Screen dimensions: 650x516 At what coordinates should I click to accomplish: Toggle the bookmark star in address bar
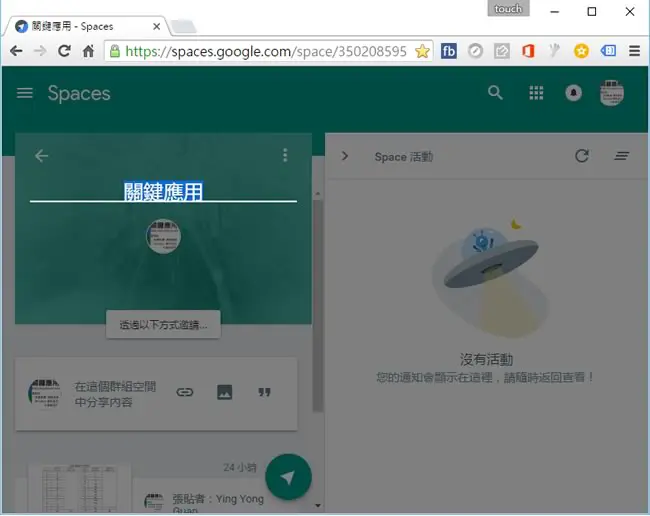click(422, 51)
